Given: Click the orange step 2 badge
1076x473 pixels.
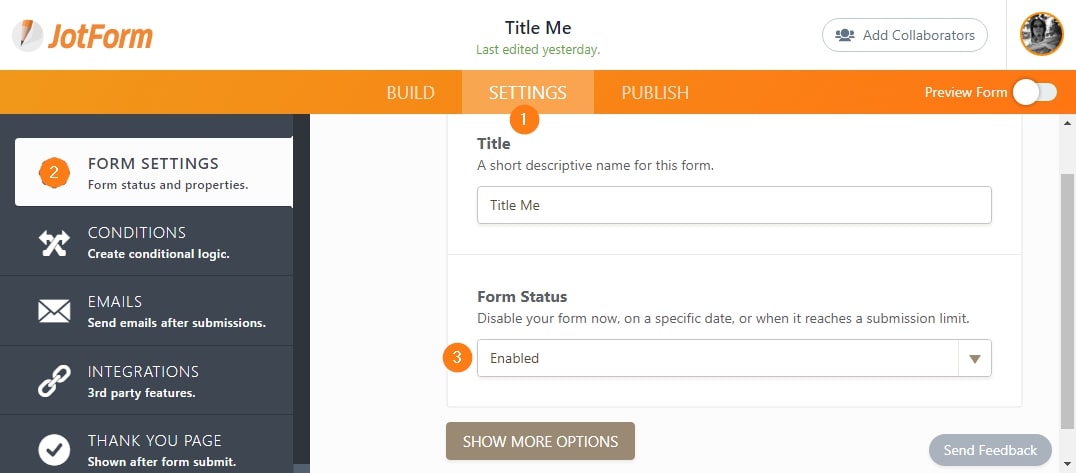Looking at the screenshot, I should point(54,173).
